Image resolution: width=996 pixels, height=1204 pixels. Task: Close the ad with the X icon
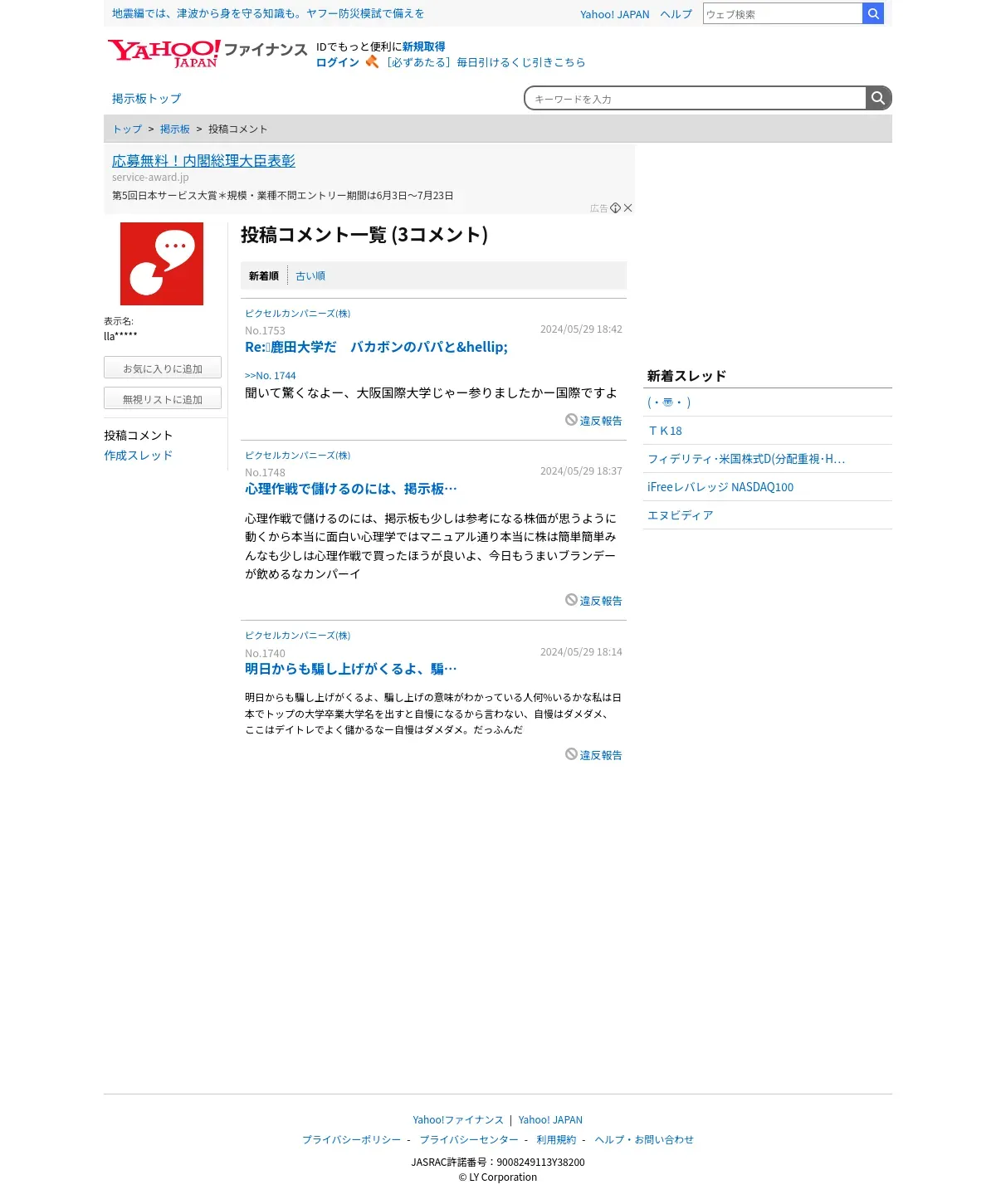(x=628, y=208)
